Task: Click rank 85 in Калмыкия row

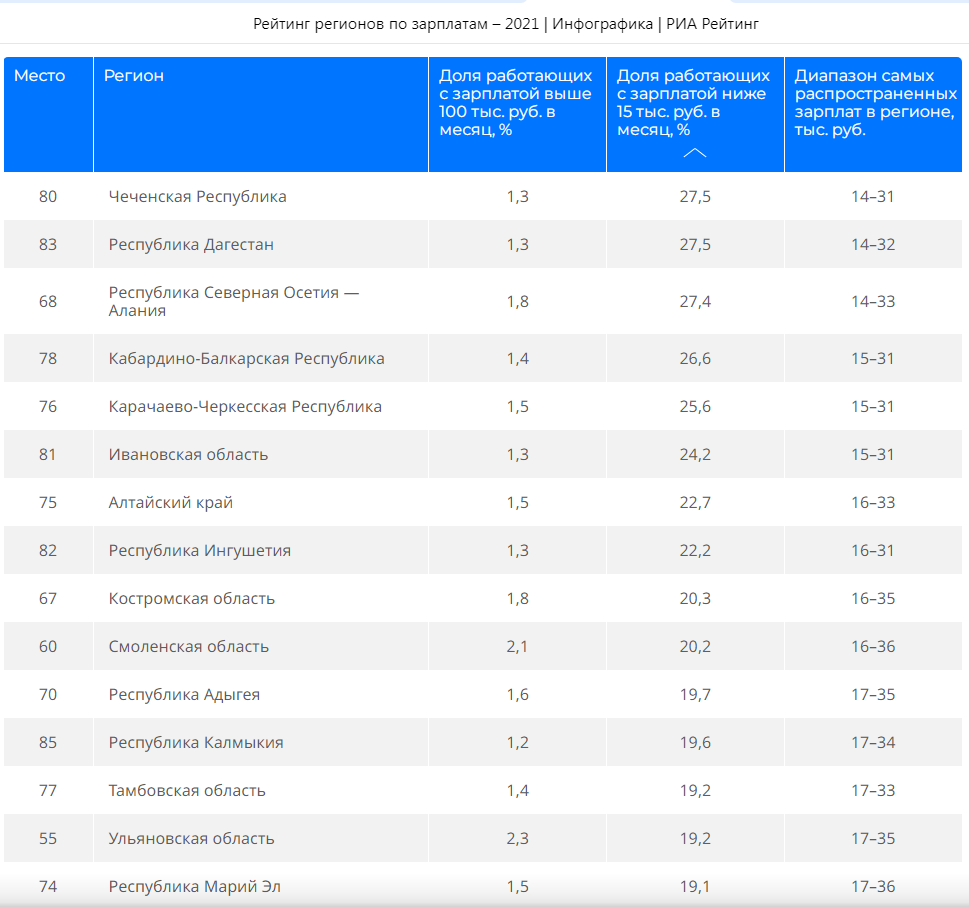Action: click(48, 743)
